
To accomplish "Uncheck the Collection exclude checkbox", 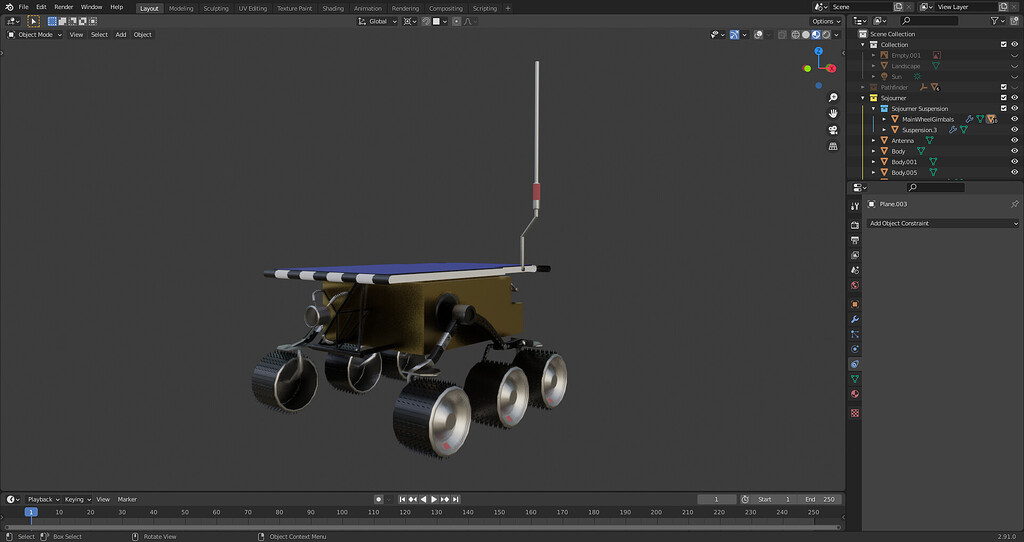I will pos(1004,44).
